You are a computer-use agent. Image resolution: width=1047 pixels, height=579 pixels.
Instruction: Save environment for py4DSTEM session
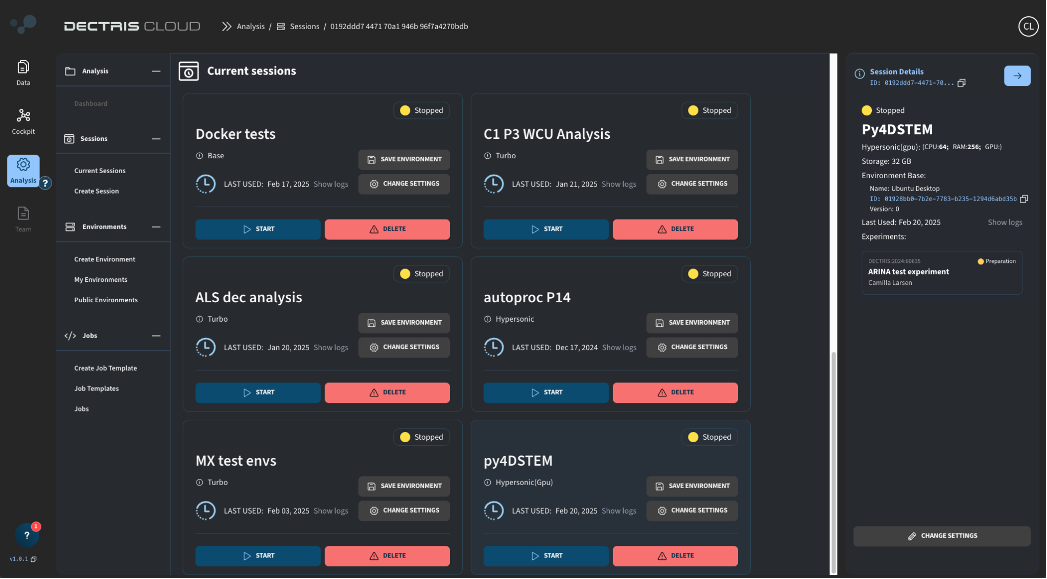[692, 486]
